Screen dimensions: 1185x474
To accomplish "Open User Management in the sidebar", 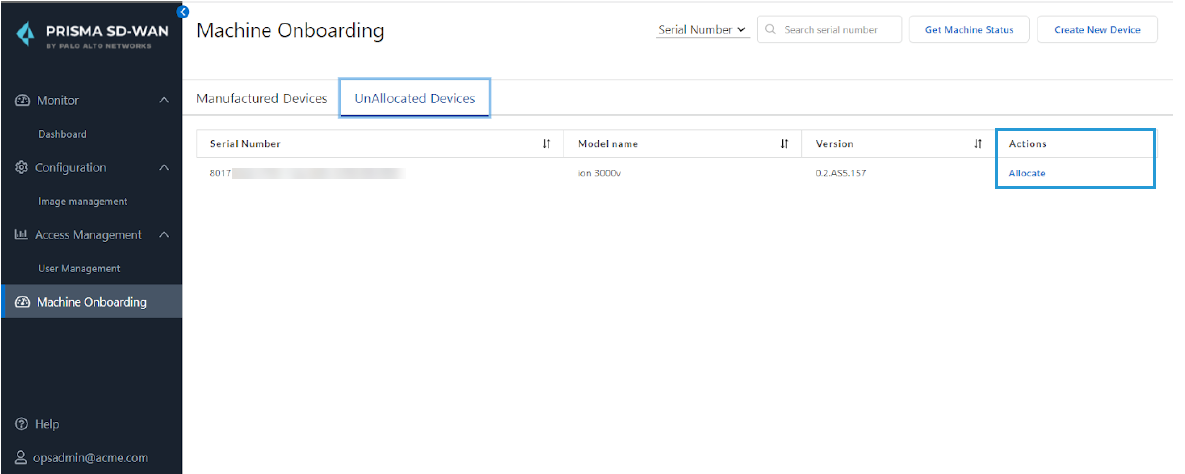I will (x=79, y=268).
